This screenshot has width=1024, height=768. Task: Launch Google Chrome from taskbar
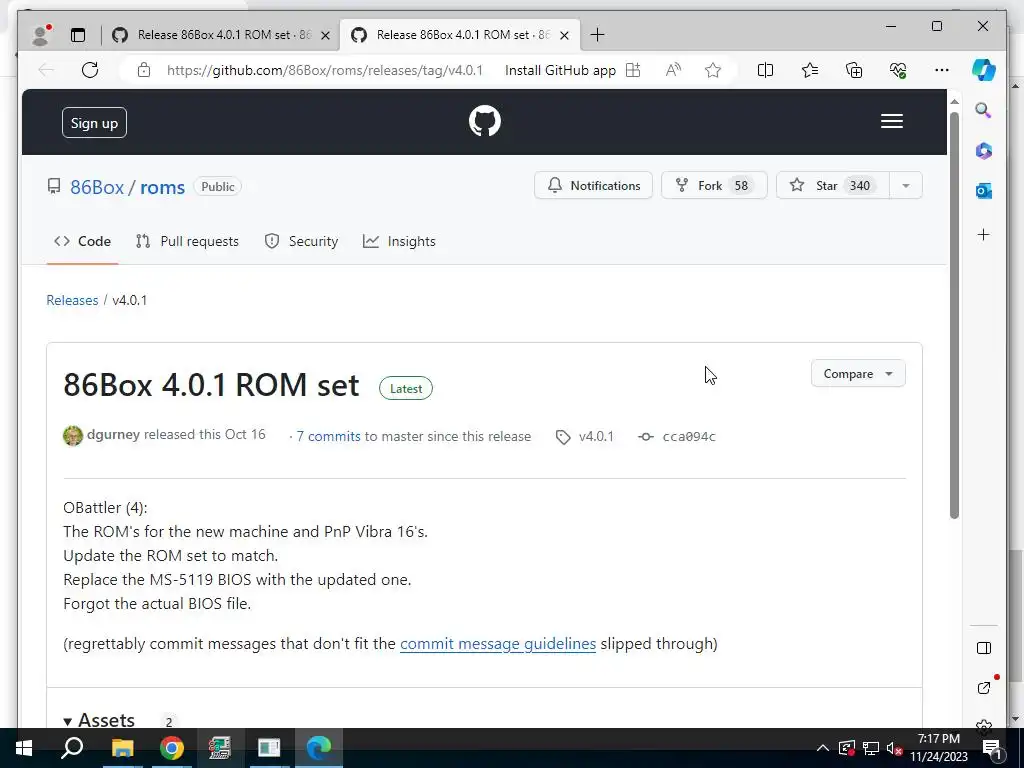tap(172, 748)
